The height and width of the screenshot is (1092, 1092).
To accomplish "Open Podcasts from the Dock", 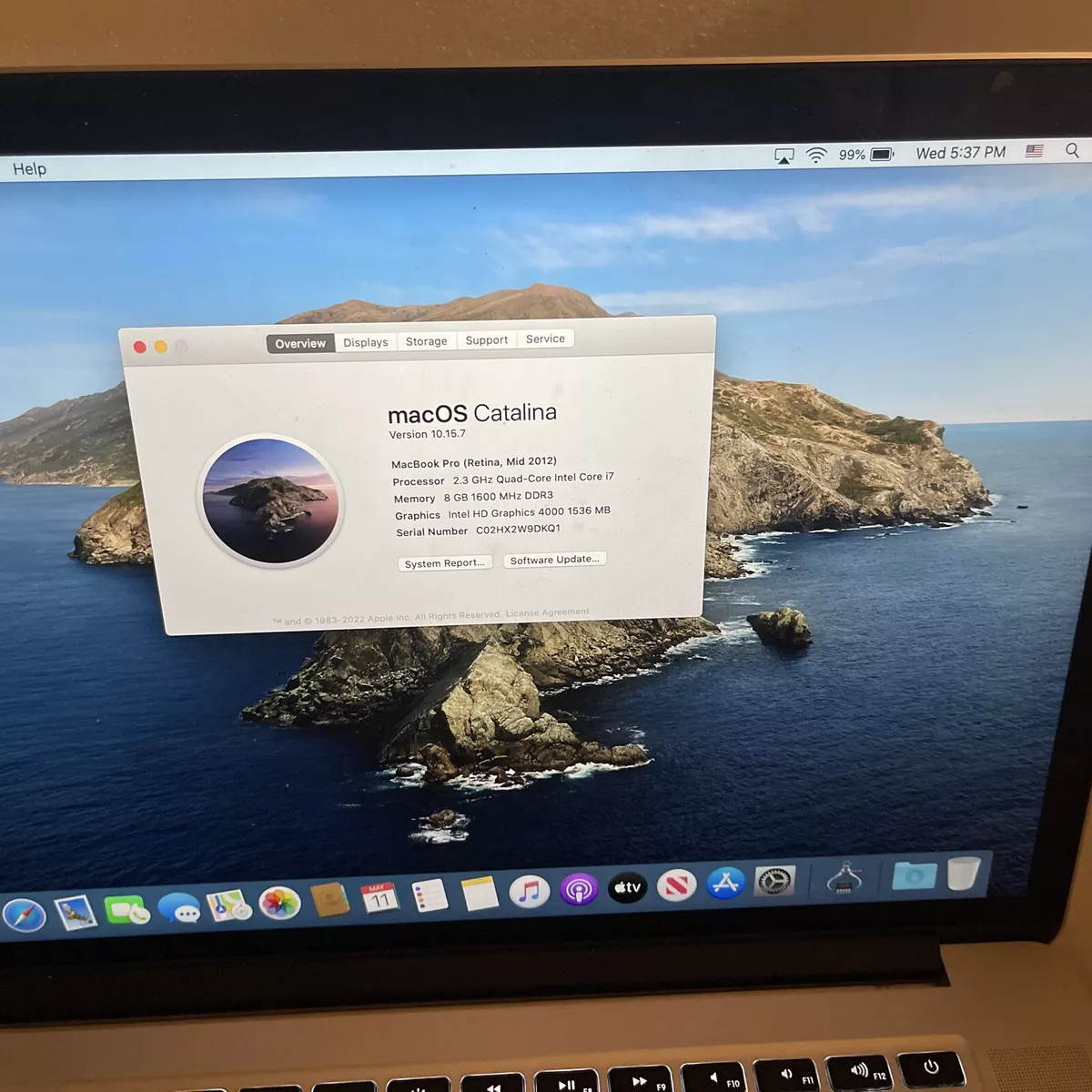I will click(579, 889).
